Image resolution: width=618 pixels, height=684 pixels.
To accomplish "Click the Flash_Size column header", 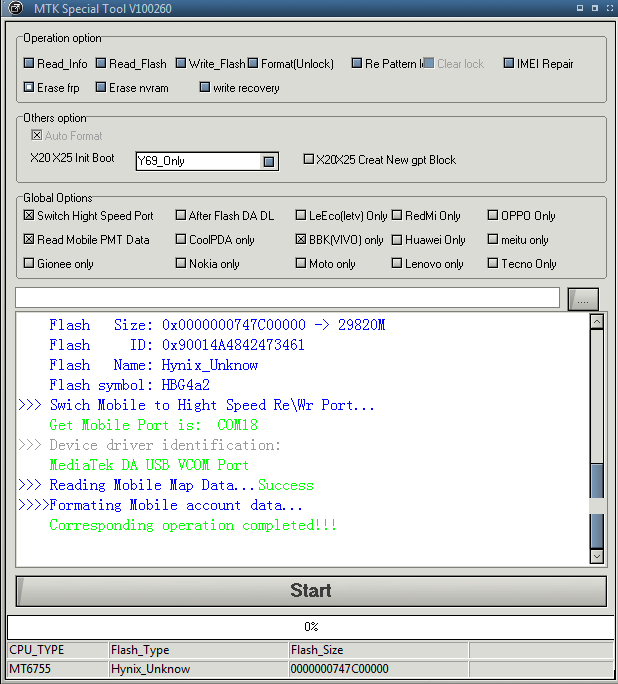I will [x=379, y=650].
